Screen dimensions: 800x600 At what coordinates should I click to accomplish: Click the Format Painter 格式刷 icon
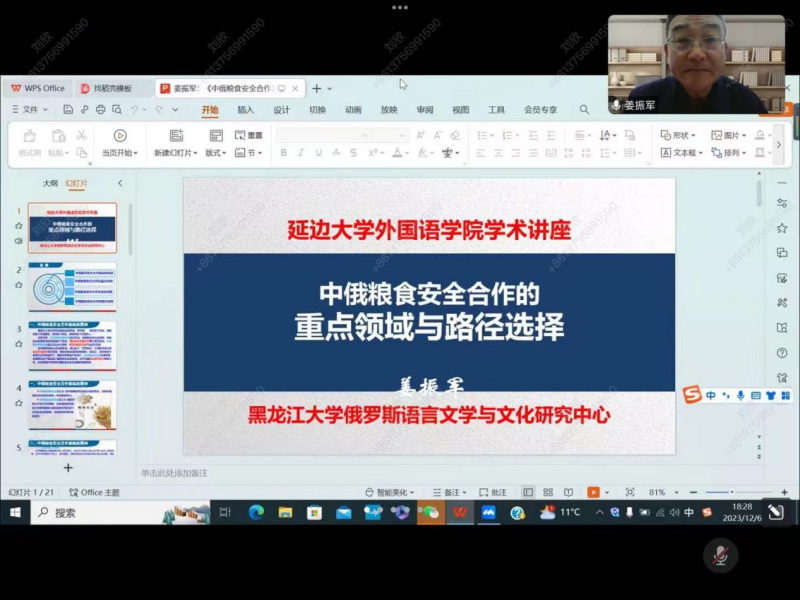point(30,136)
